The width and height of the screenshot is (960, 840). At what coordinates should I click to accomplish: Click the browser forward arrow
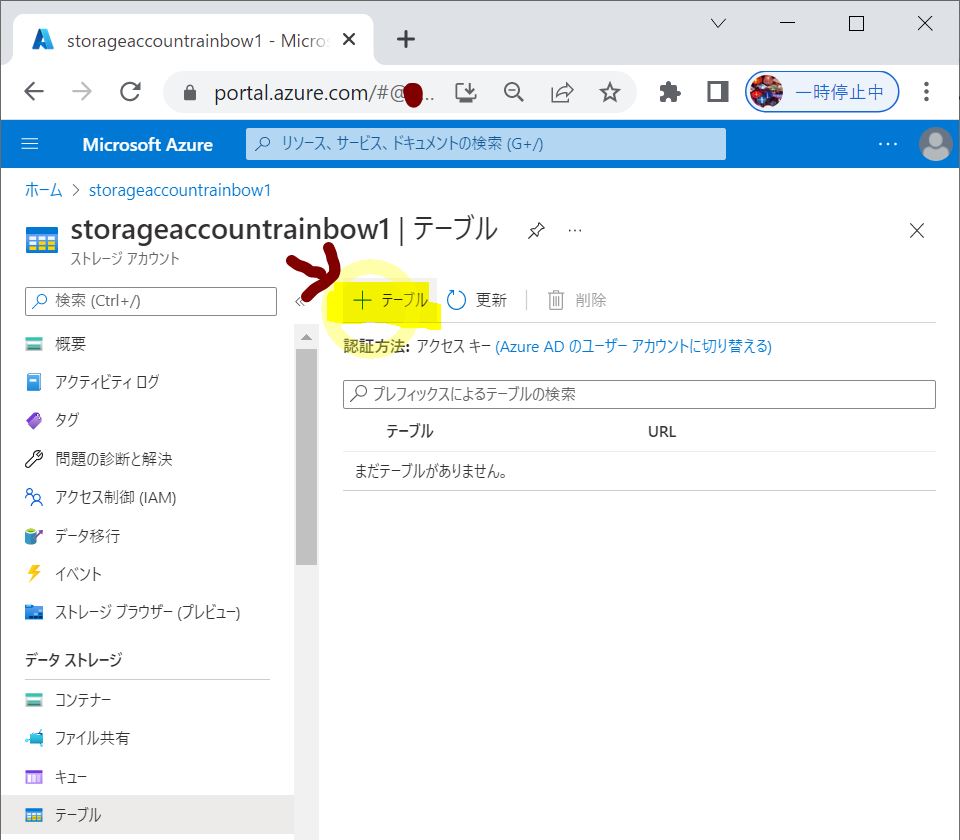point(81,92)
